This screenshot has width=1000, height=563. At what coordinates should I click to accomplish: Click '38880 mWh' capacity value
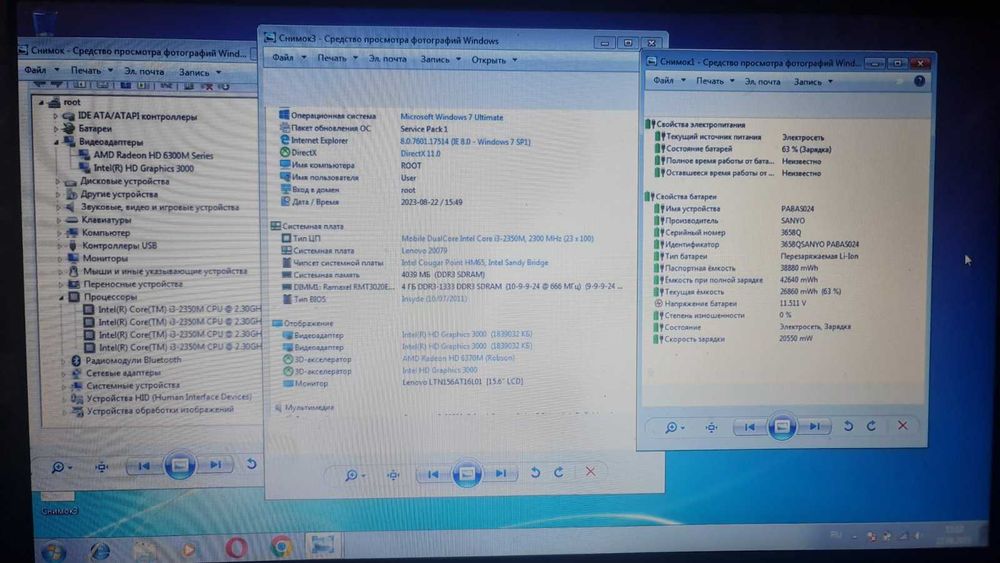coord(798,268)
